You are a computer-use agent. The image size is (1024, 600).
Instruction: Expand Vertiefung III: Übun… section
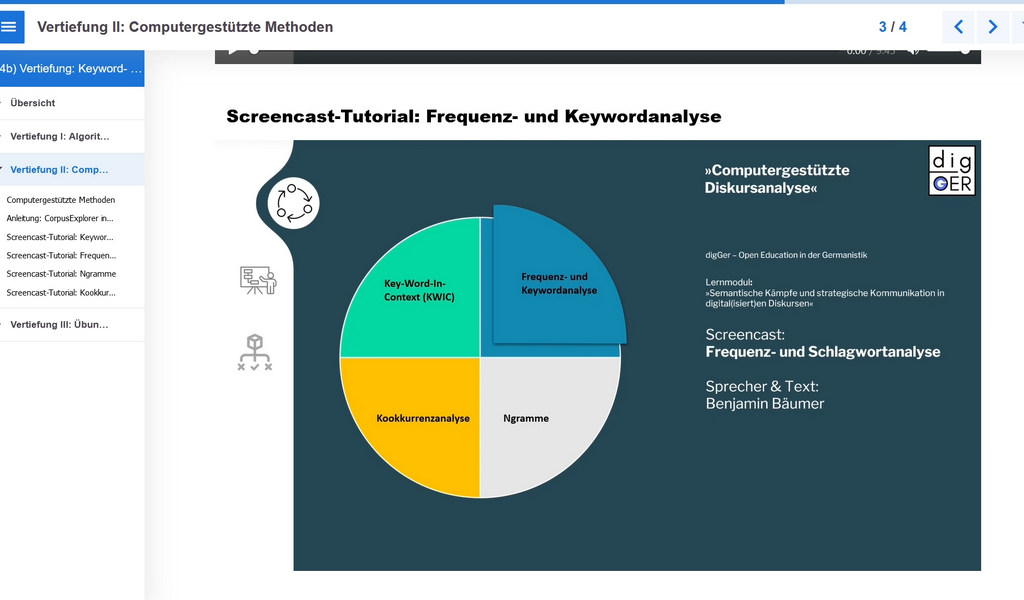coord(60,324)
